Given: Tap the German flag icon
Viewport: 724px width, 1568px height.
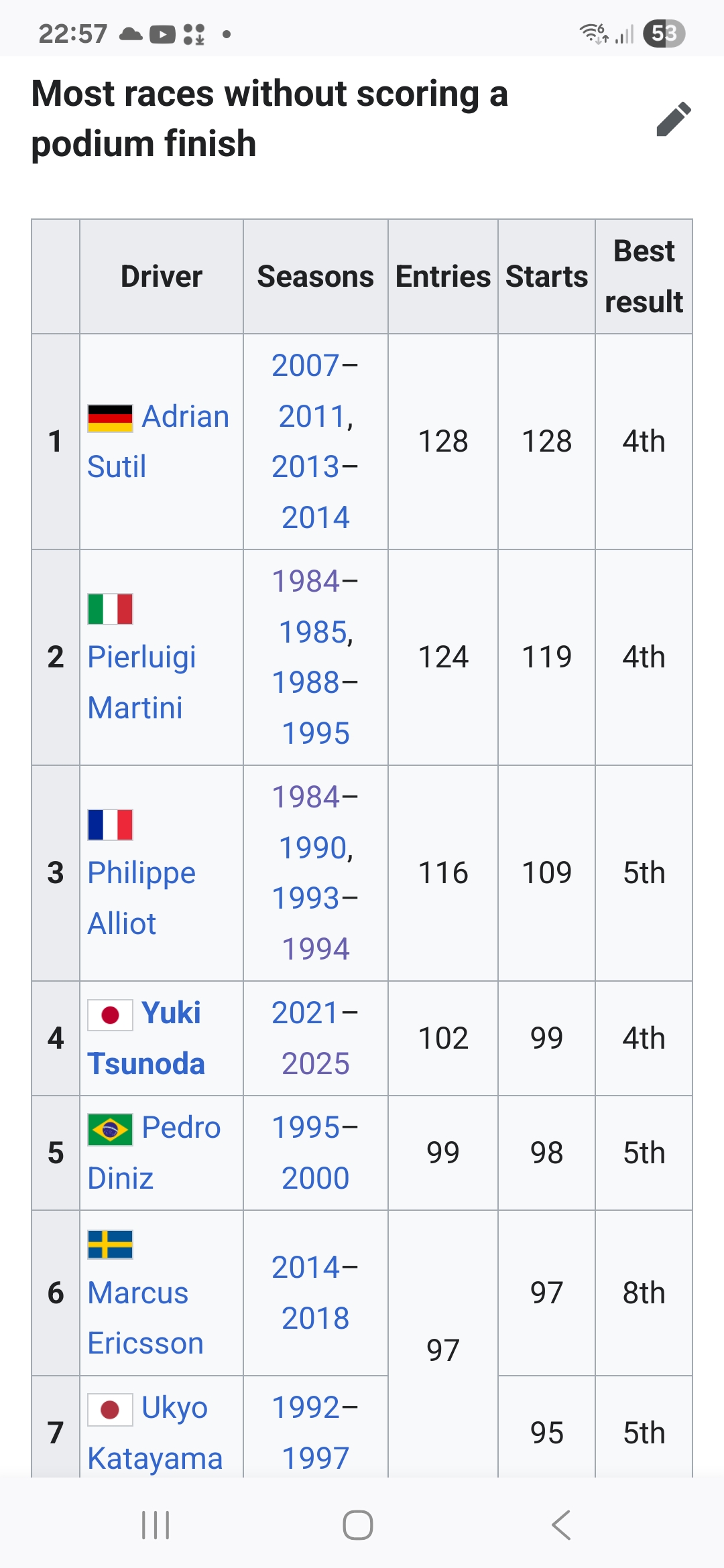Looking at the screenshot, I should tap(111, 418).
